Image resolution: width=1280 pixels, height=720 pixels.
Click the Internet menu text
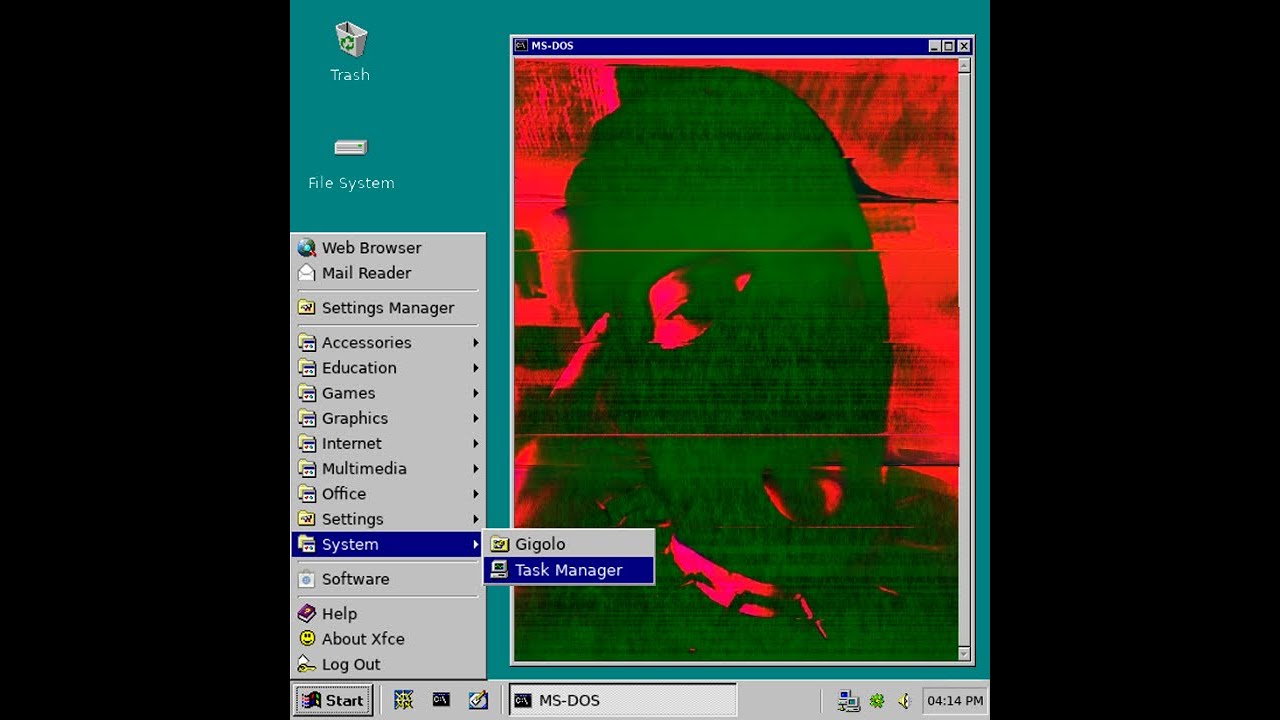[352, 444]
